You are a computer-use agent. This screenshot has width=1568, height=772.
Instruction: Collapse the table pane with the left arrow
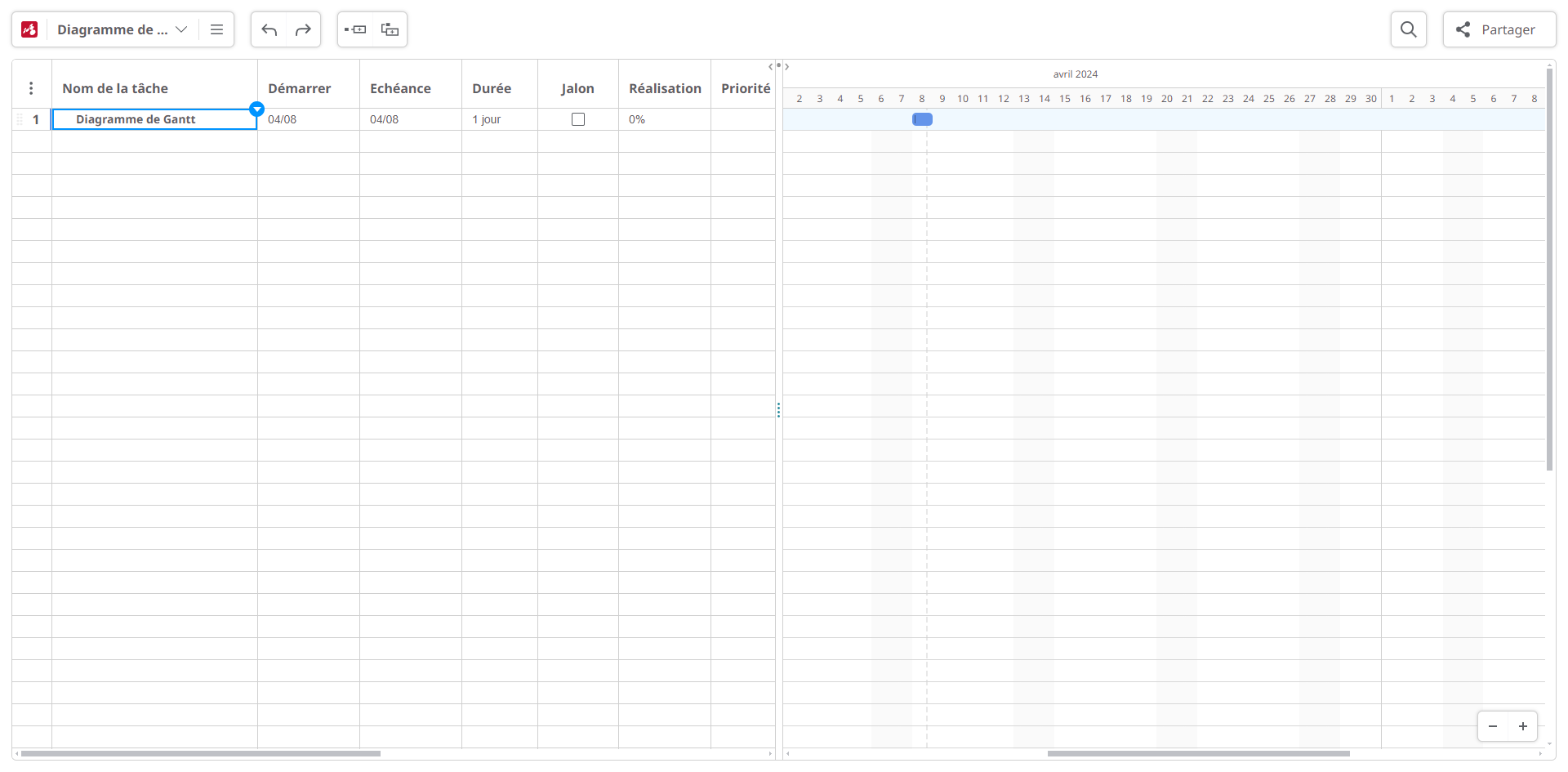click(x=770, y=66)
